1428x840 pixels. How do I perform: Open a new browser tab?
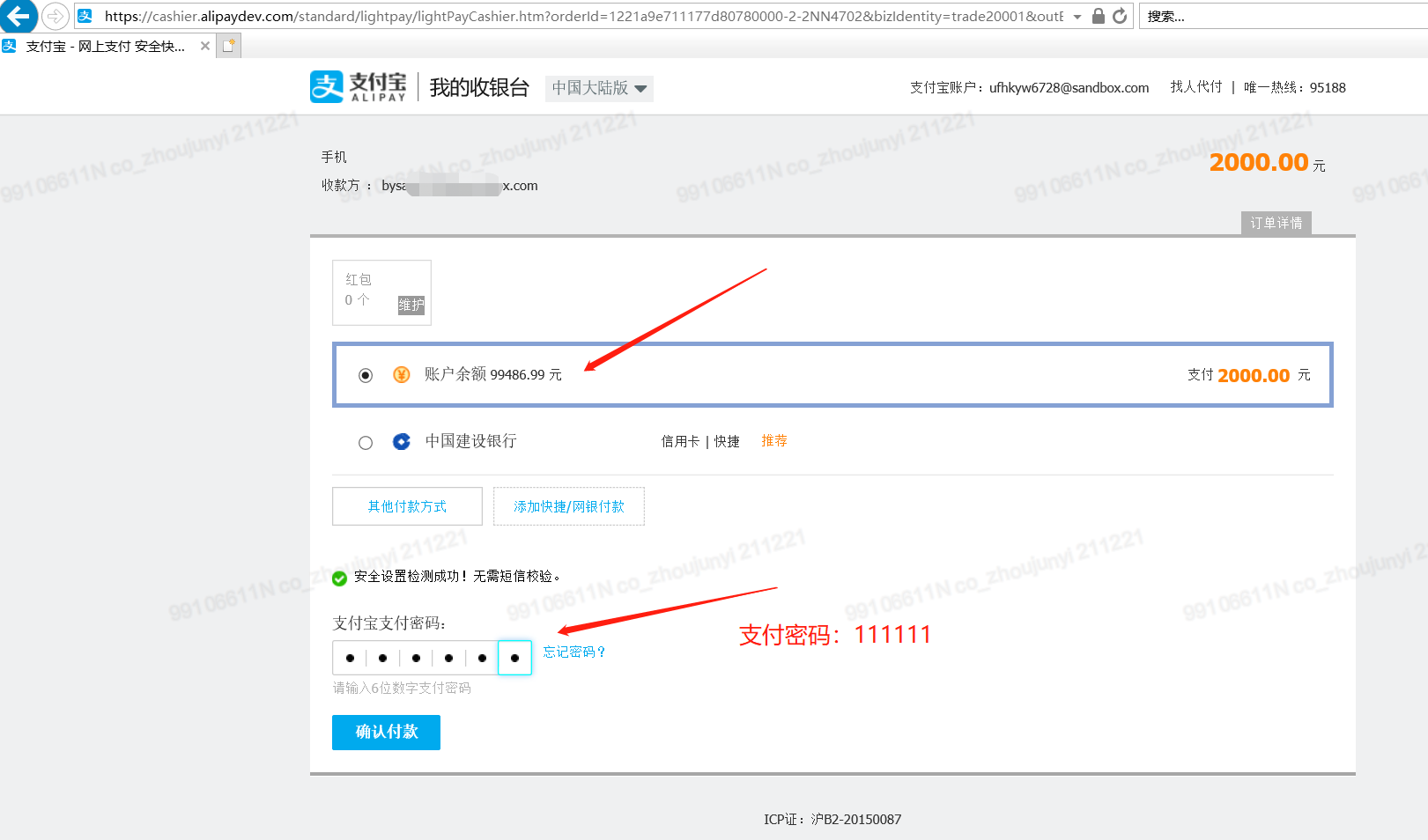228,46
